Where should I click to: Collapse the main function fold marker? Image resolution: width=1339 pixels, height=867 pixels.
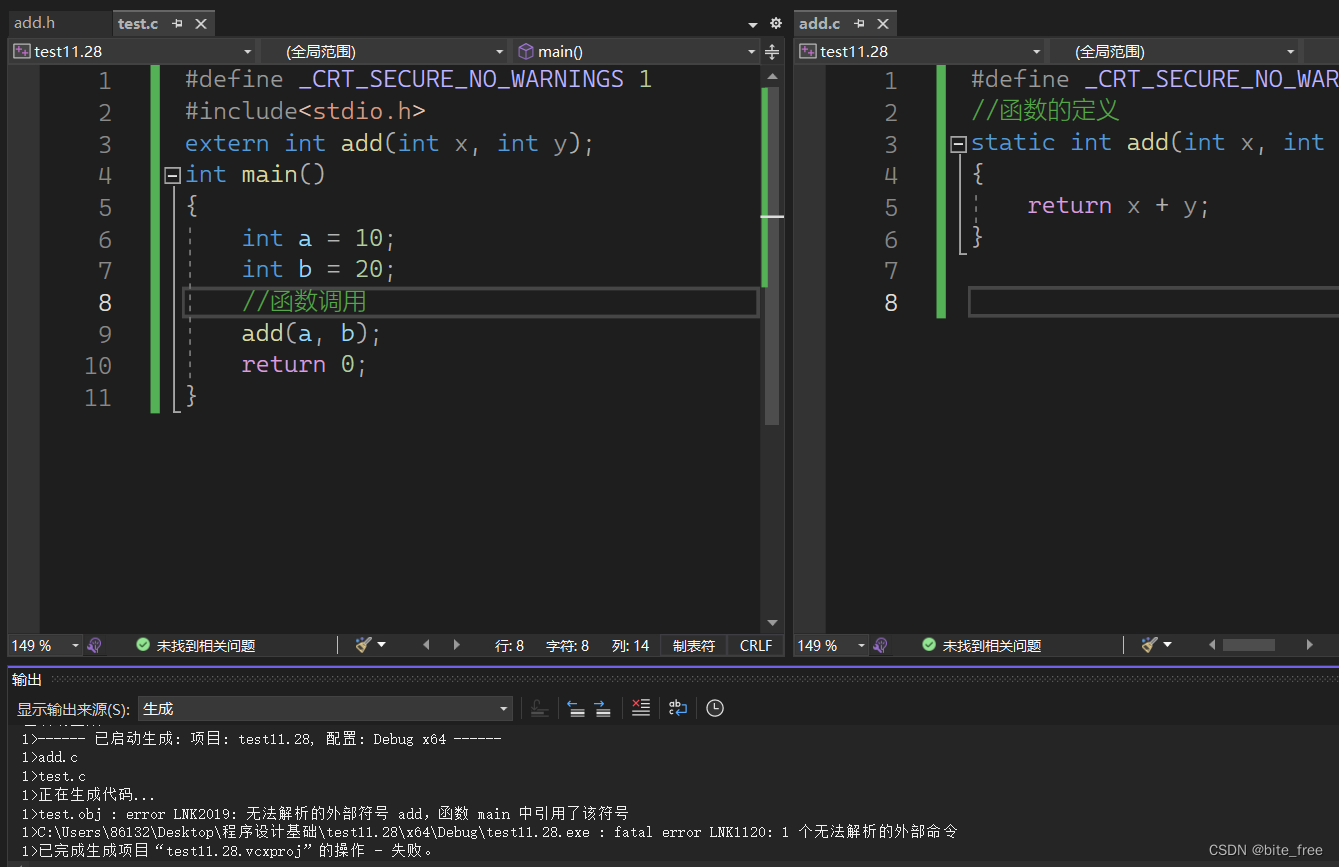[x=171, y=174]
